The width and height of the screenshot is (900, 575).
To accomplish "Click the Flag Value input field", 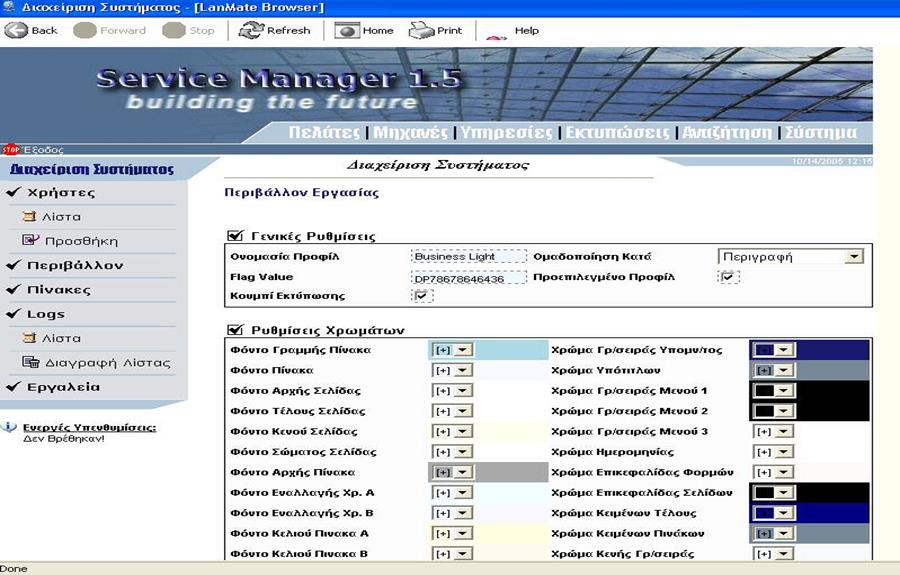I will (x=469, y=278).
